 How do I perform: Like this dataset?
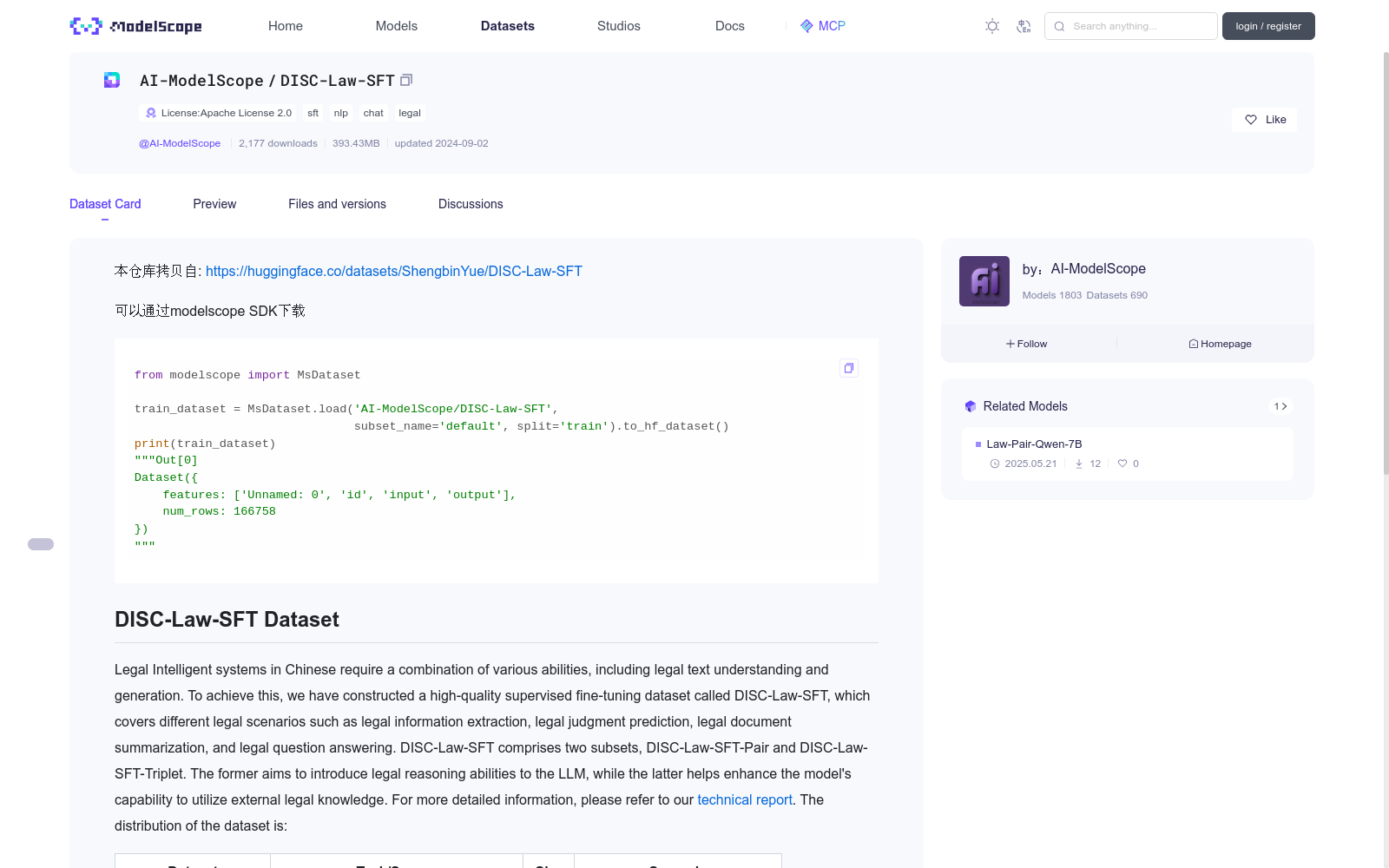[x=1264, y=120]
